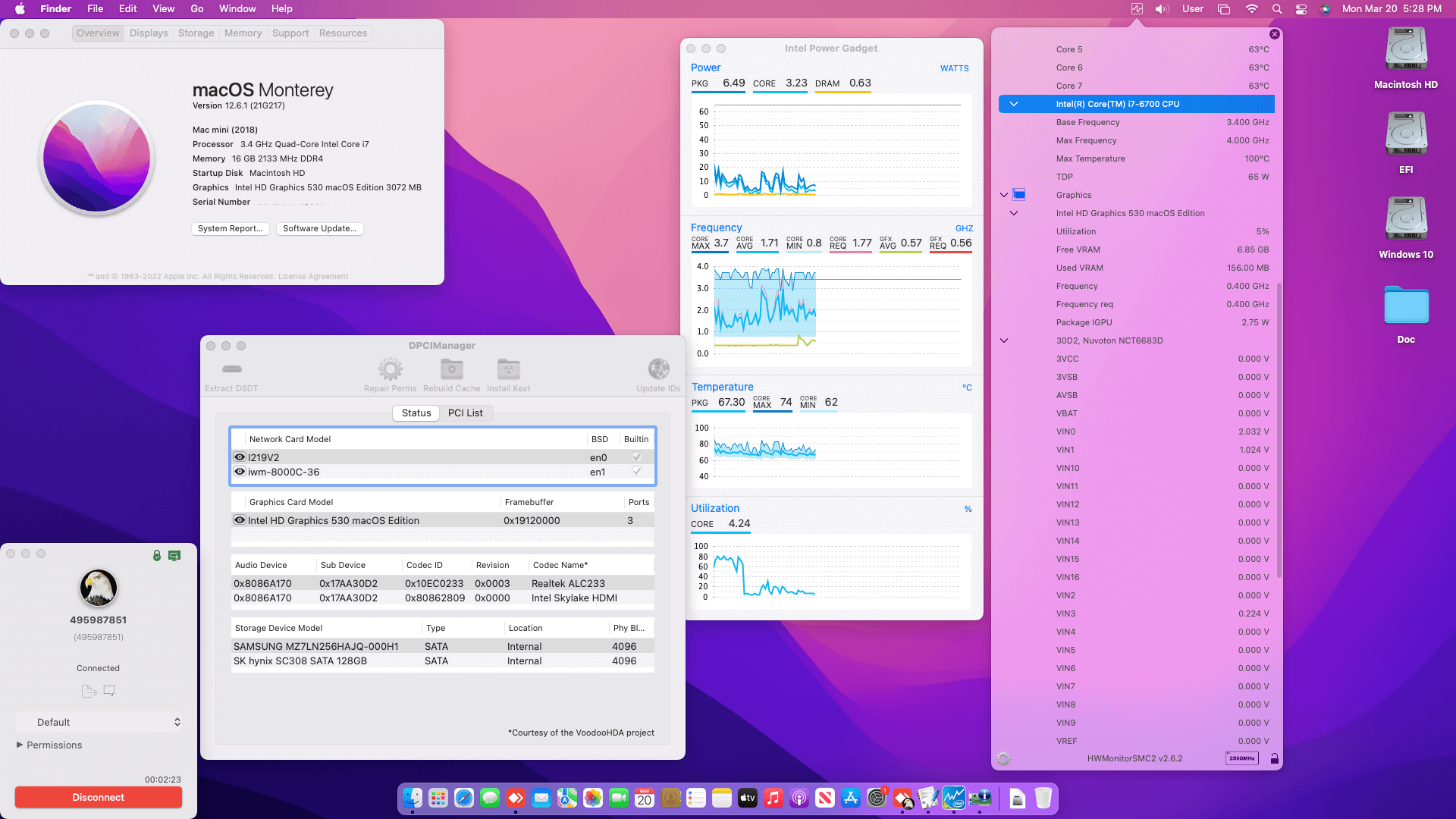Collapse the Intel Core i7-6700 CPU section
The image size is (1456, 819).
pyautogui.click(x=1014, y=104)
